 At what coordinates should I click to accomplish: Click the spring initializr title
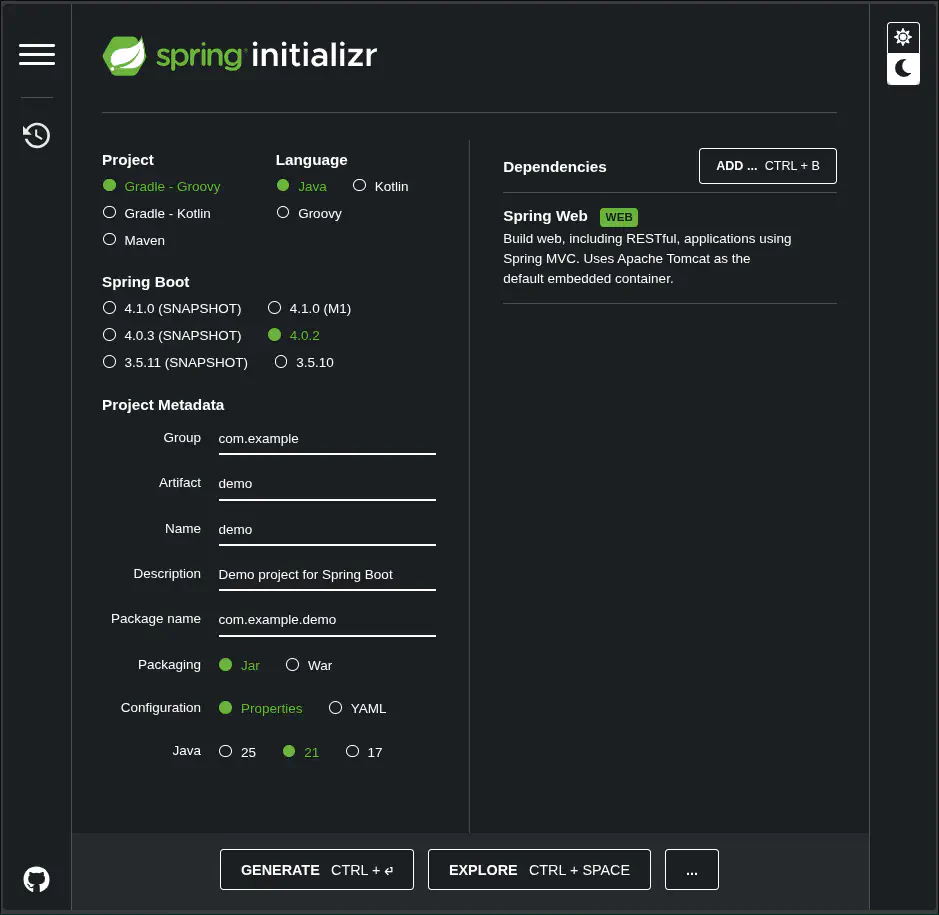[x=266, y=56]
